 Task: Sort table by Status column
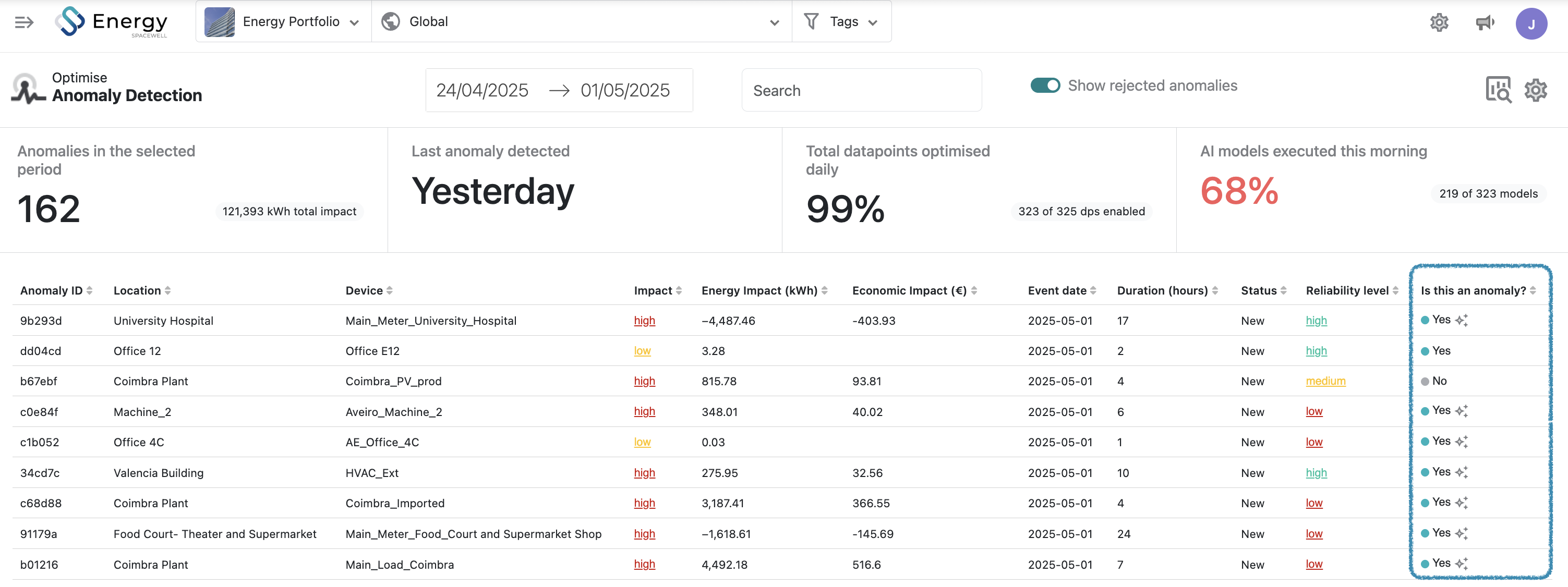[x=1264, y=291]
